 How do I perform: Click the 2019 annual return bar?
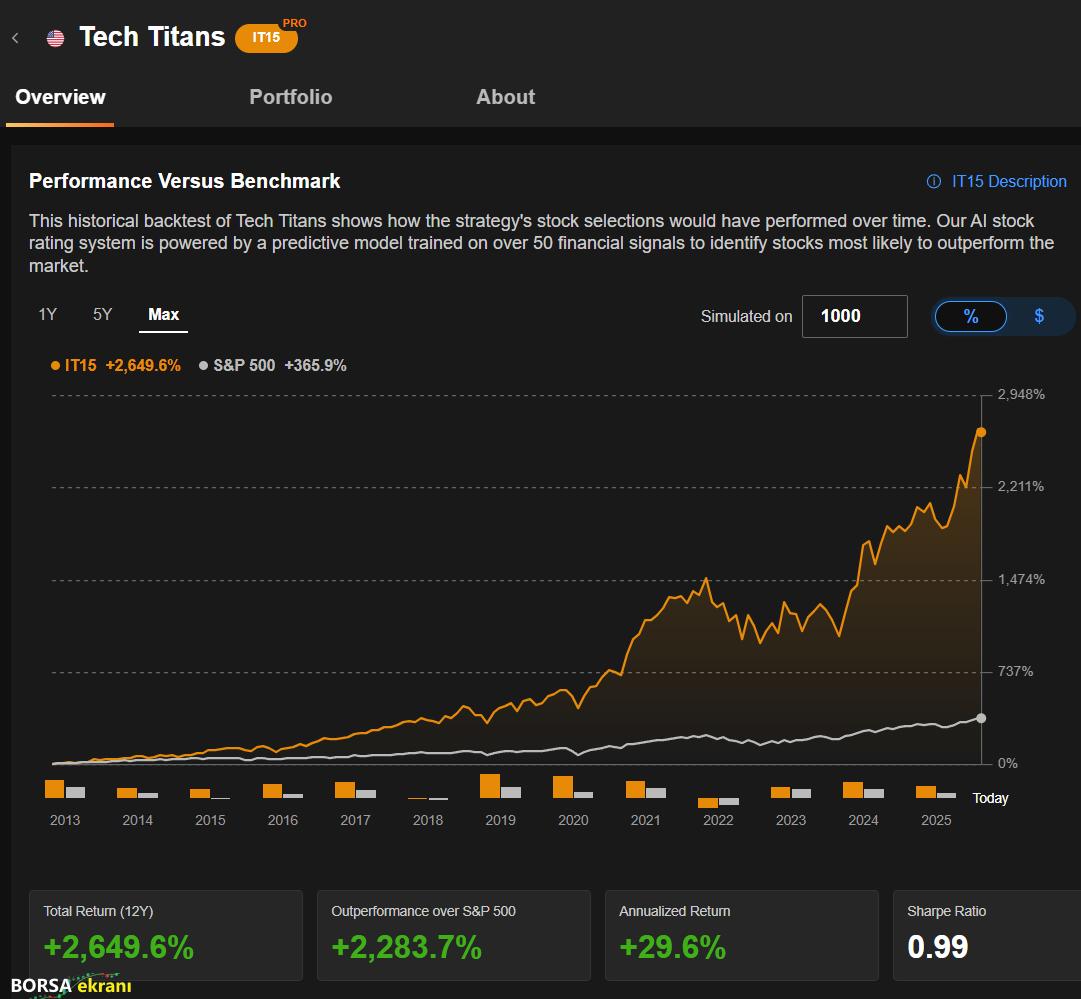click(490, 787)
